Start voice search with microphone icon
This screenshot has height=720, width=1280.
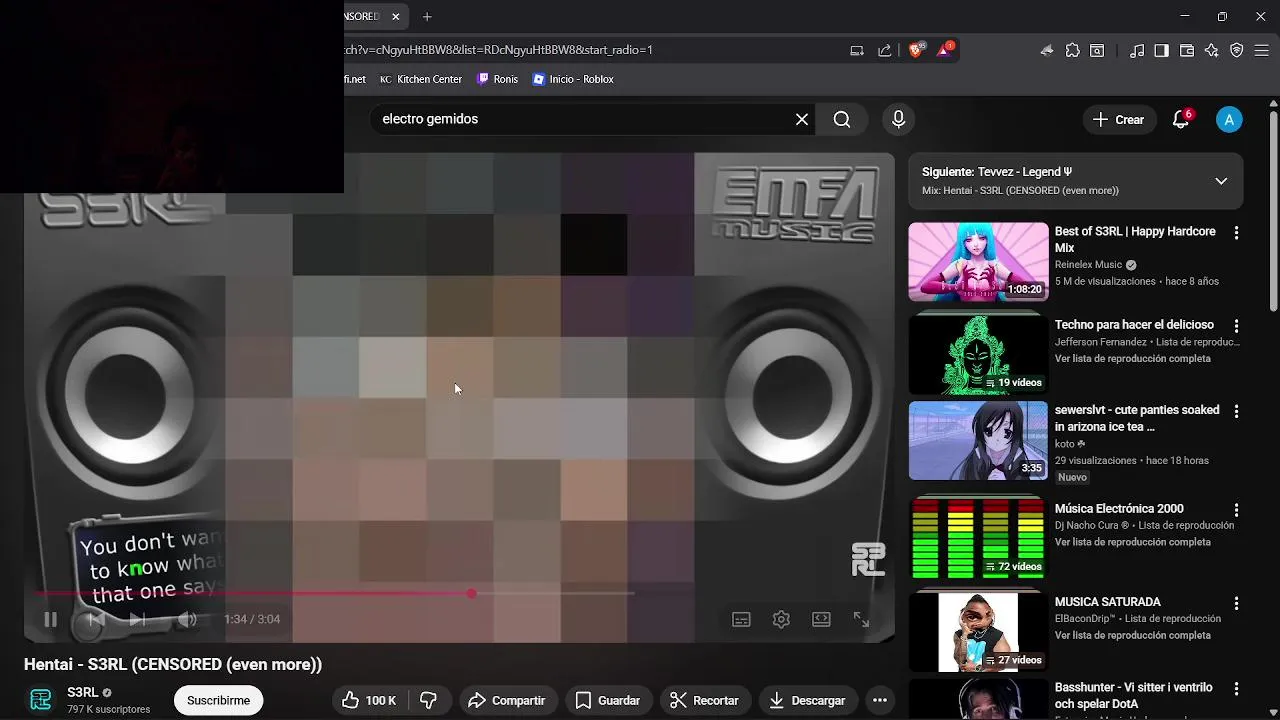(x=898, y=119)
